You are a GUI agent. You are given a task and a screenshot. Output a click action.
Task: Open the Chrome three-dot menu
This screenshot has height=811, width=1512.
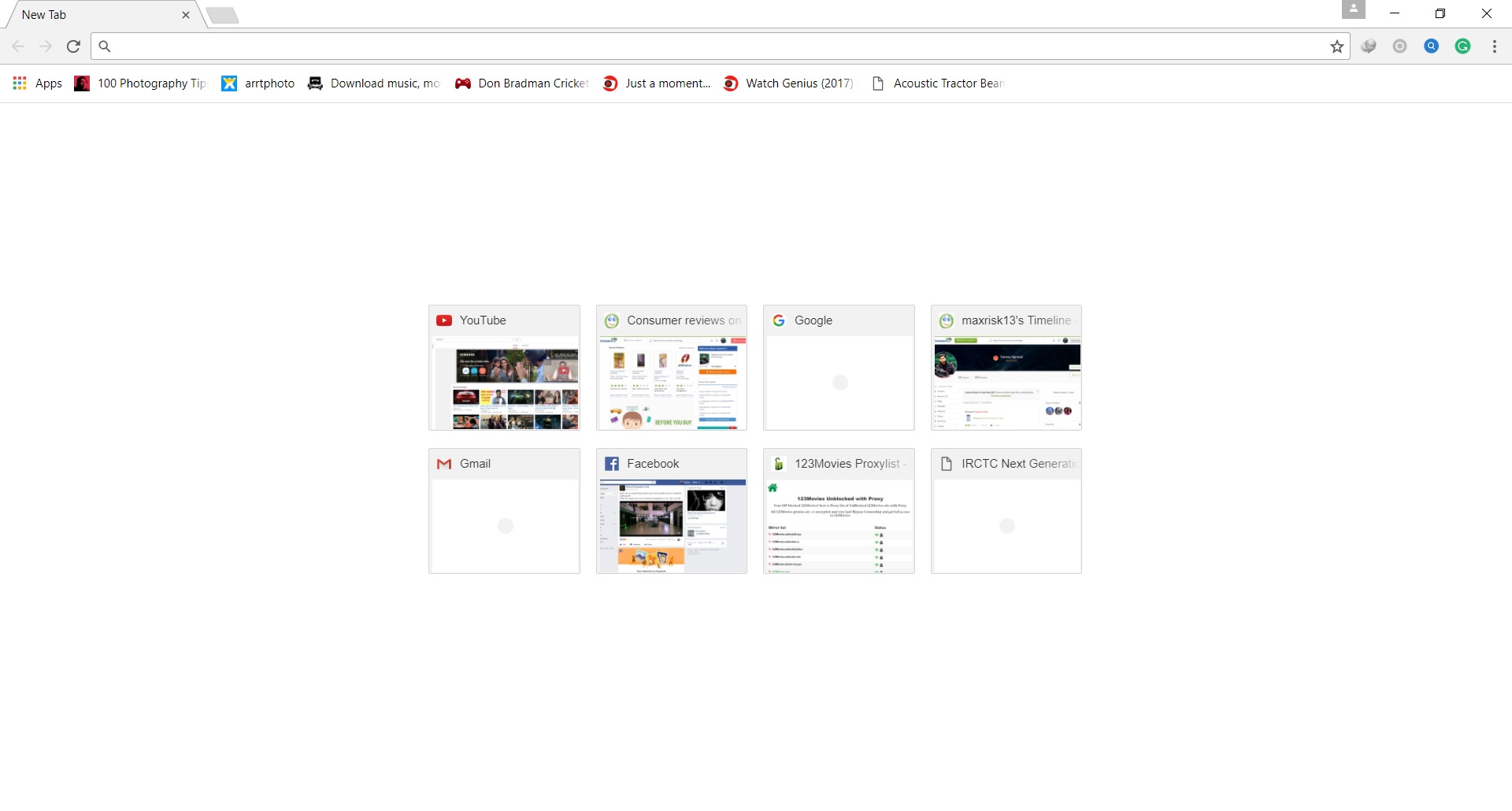tap(1494, 46)
